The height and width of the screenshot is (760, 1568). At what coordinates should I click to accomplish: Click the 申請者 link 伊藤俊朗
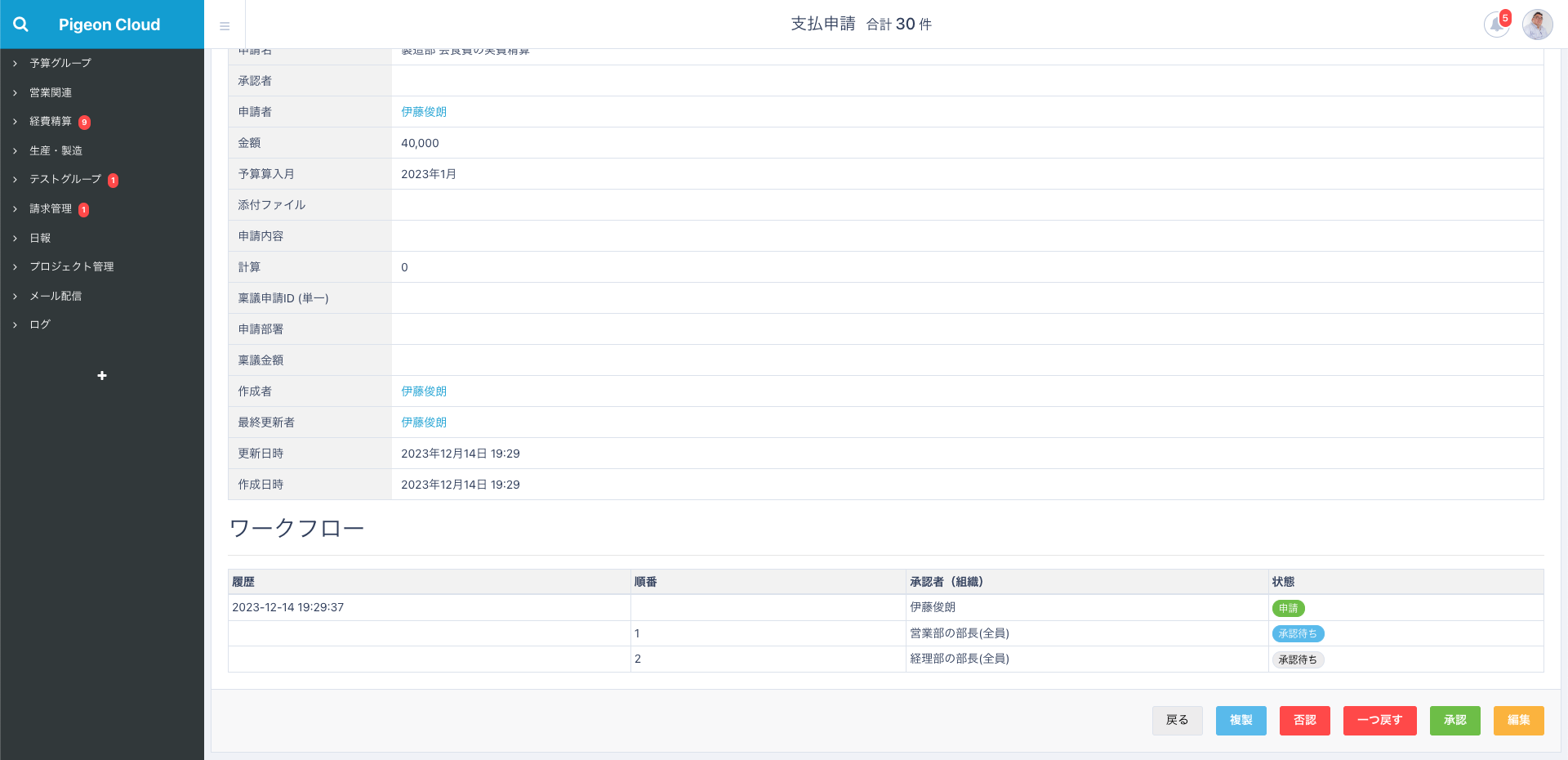tap(424, 112)
